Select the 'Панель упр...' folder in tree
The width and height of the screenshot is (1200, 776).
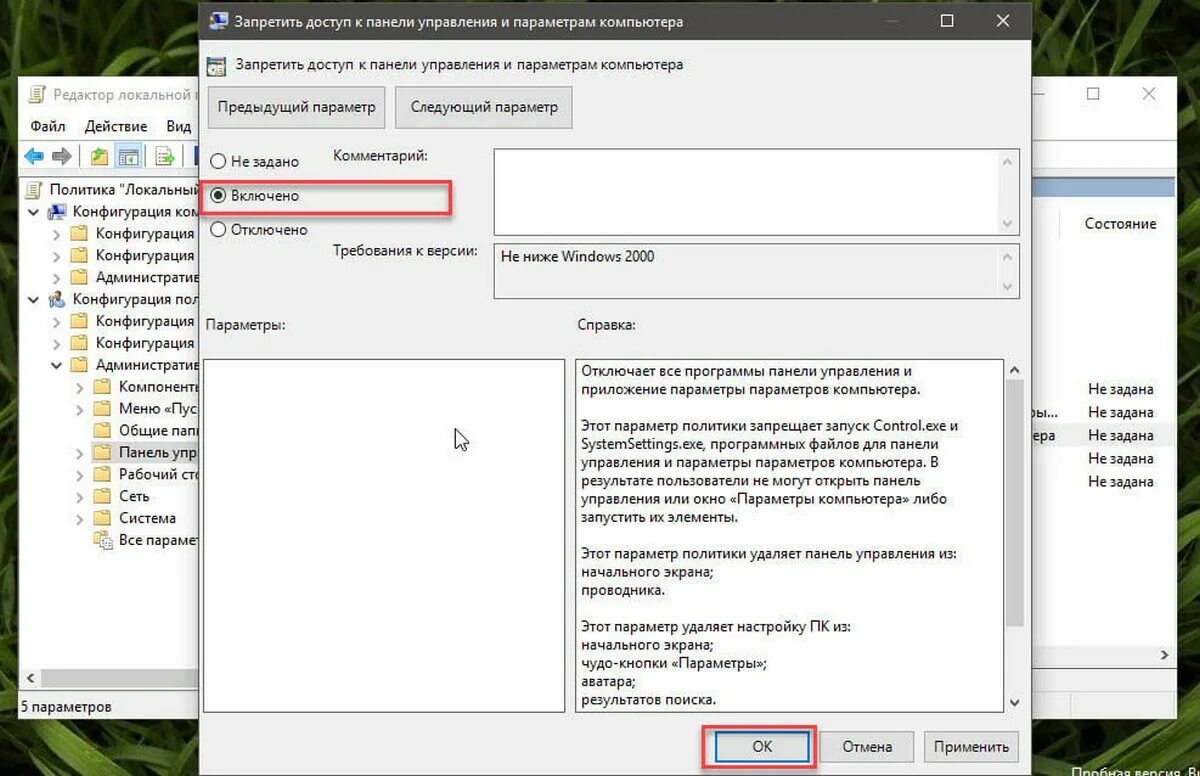pos(157,452)
